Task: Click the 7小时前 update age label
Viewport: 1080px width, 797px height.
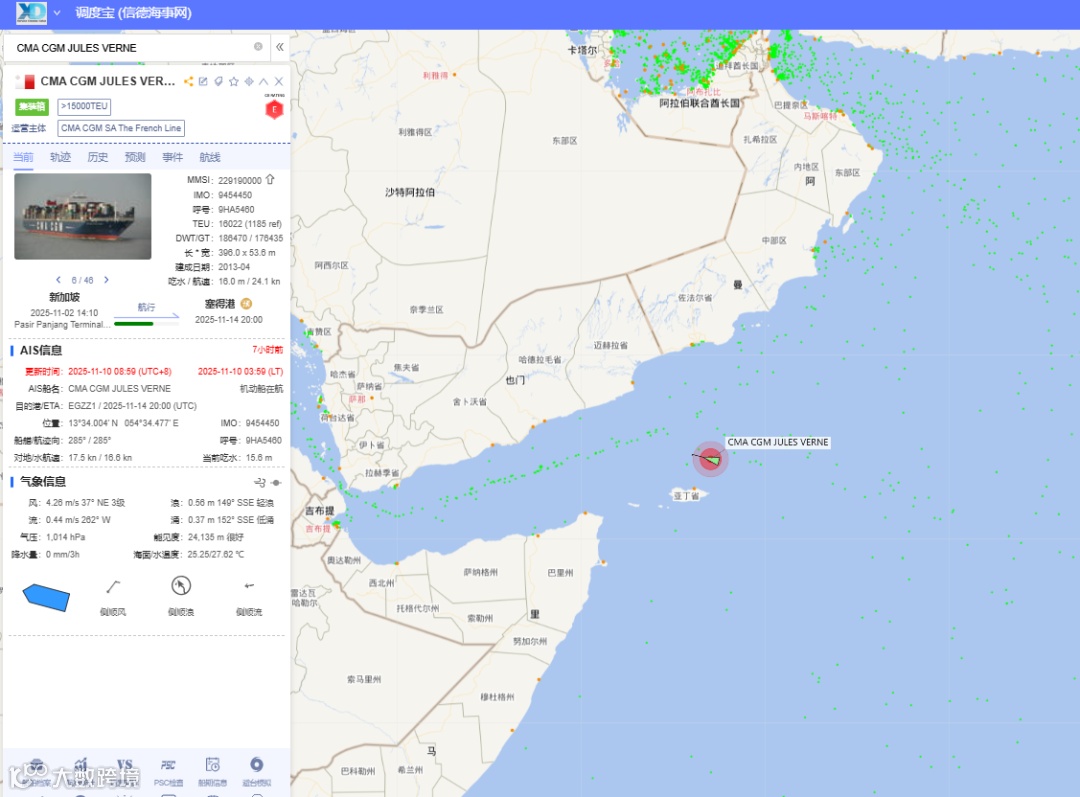Action: click(x=267, y=350)
